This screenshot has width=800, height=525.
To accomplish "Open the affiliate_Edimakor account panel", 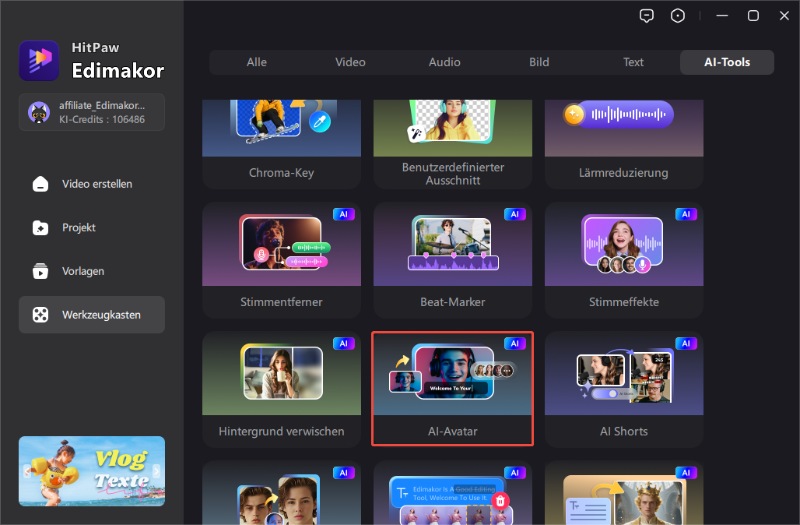I will click(92, 112).
